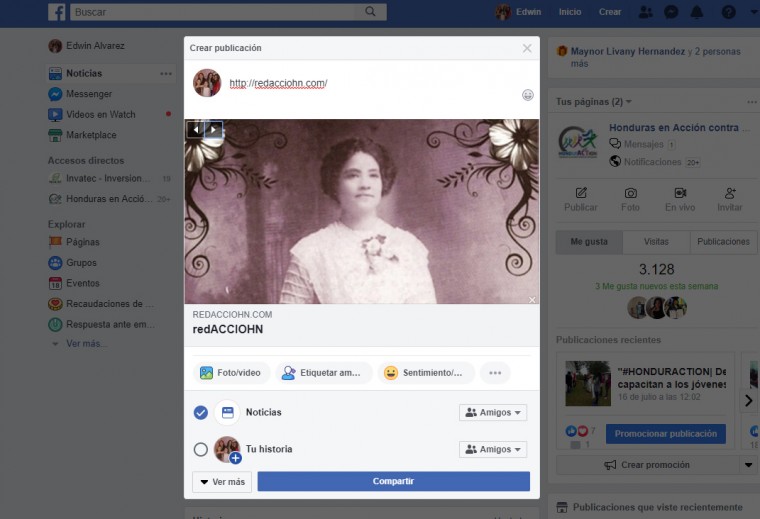Click Foto/video button
Screen dimensions: 760x519
click(x=231, y=373)
